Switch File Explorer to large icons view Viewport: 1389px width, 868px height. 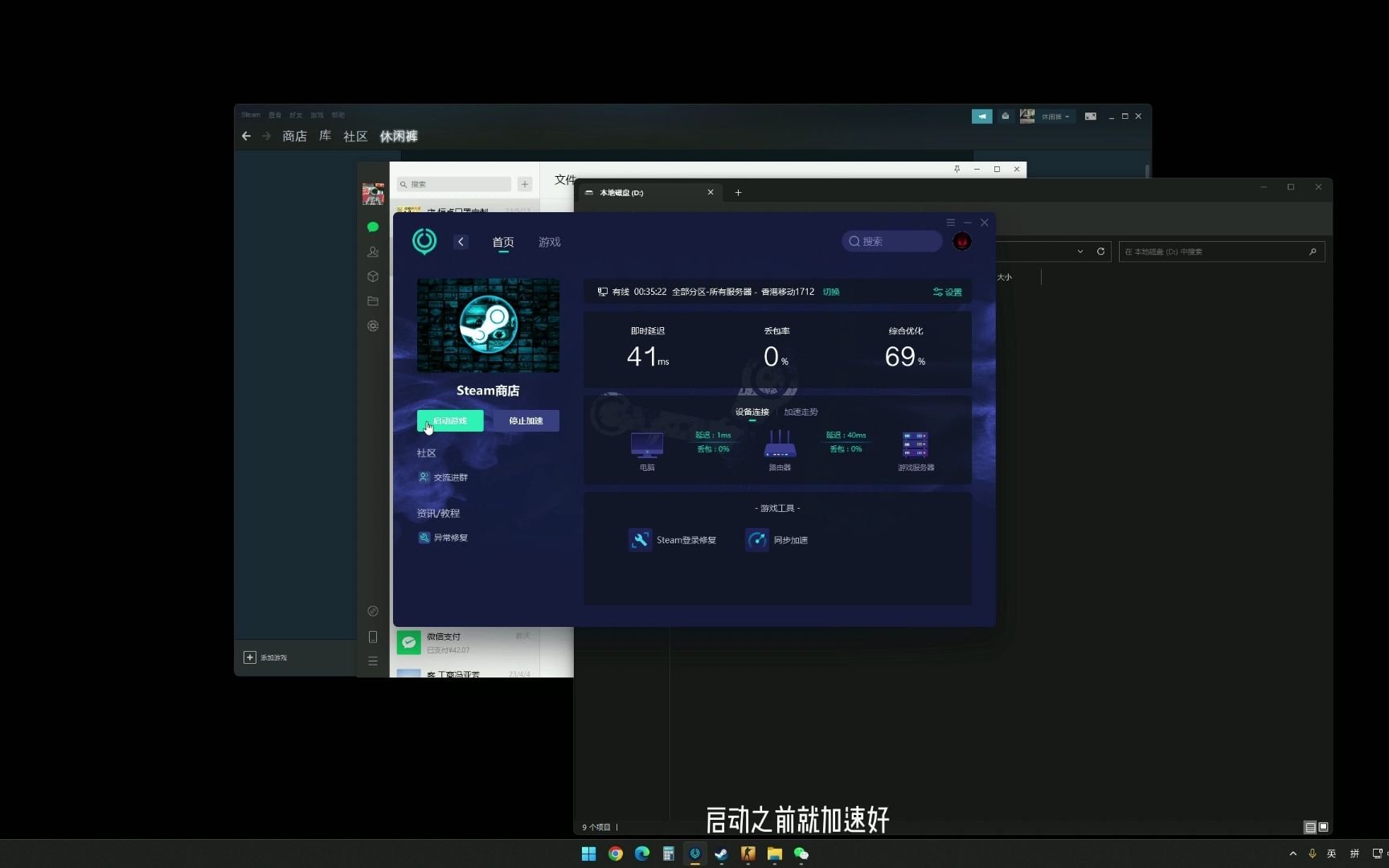point(1323,827)
